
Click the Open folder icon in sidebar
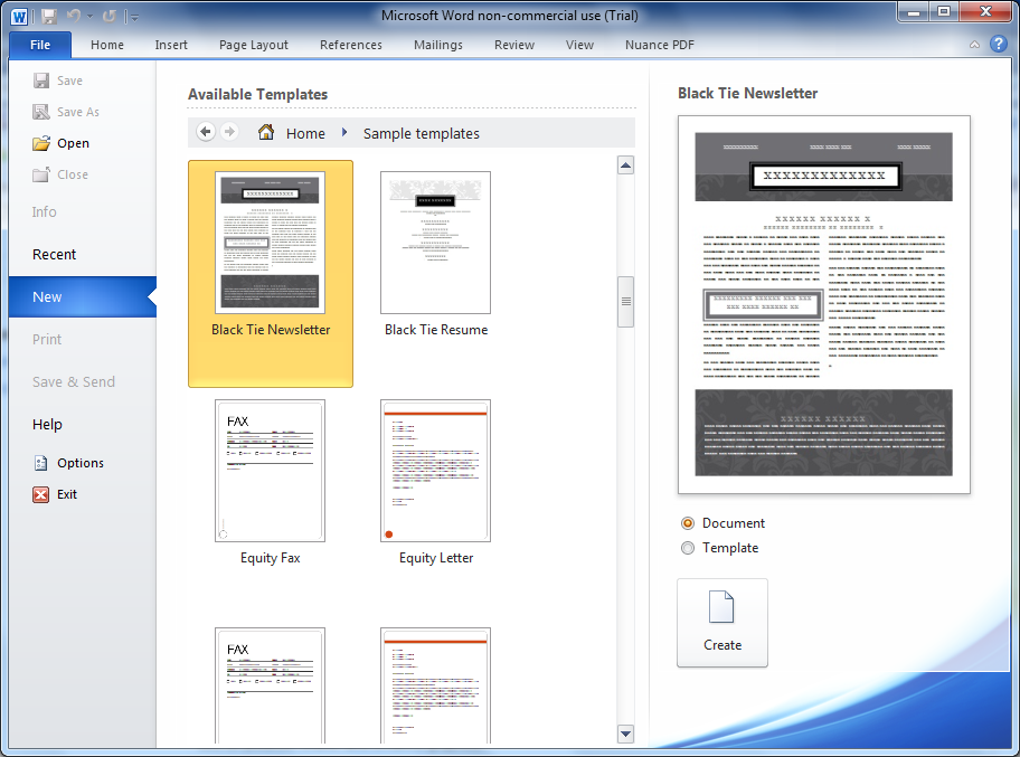tap(41, 143)
